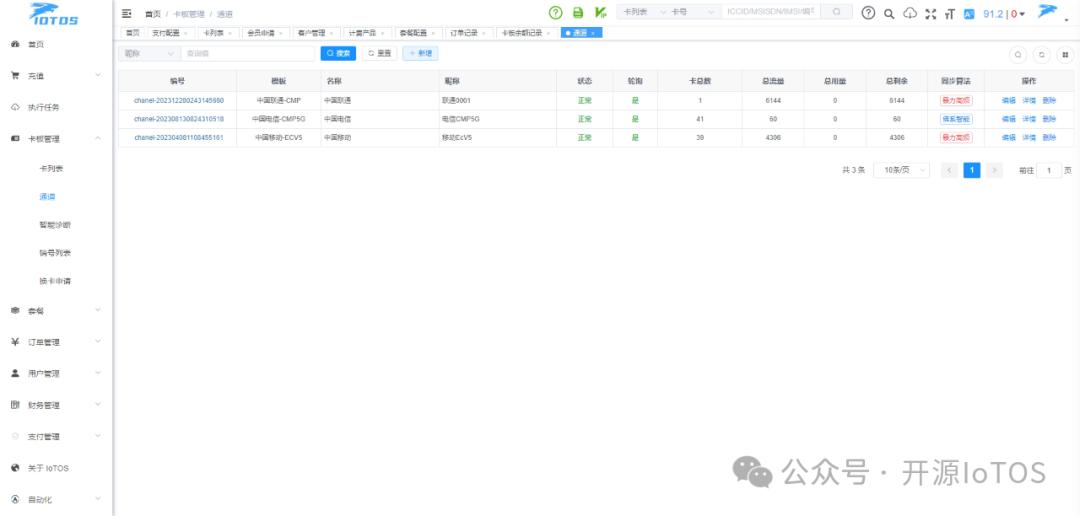
Task: Click the 首页 breadcrumb link
Action: pyautogui.click(x=152, y=14)
